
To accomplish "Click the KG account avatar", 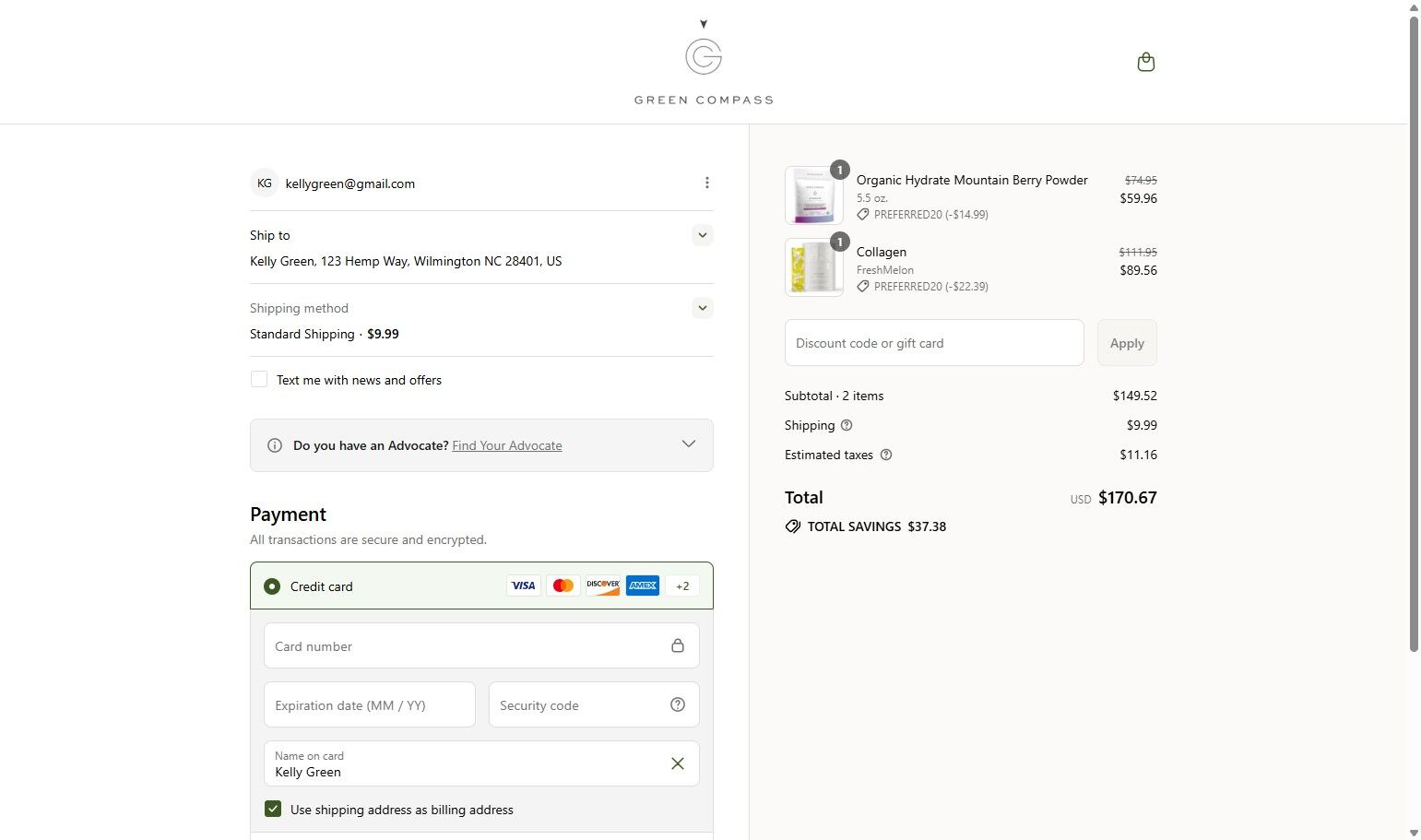I will [265, 183].
